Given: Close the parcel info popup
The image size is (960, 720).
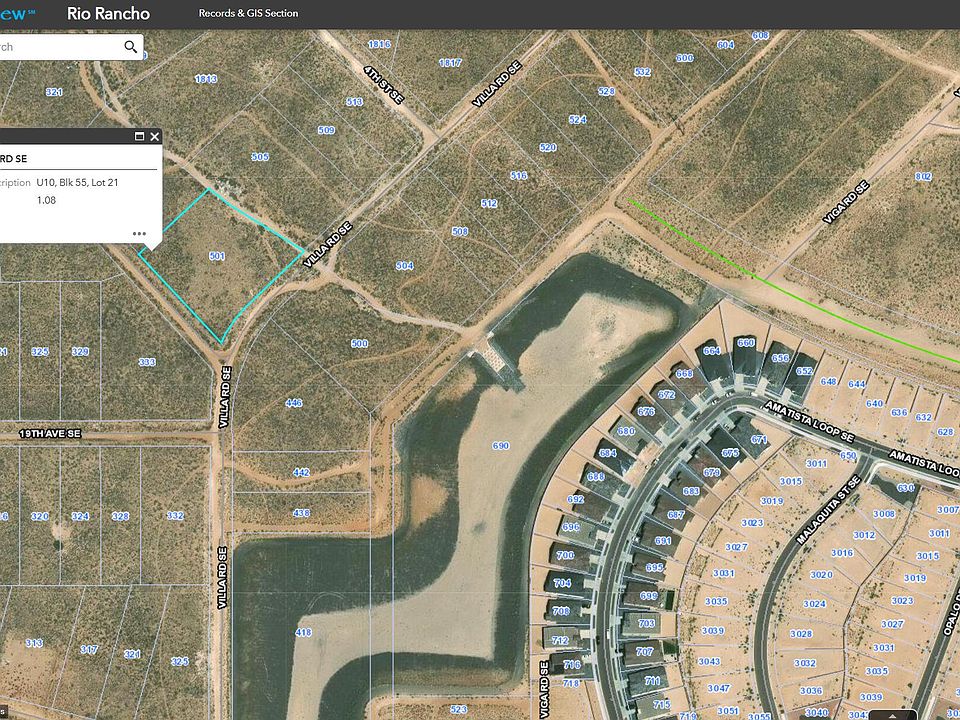Looking at the screenshot, I should point(155,136).
